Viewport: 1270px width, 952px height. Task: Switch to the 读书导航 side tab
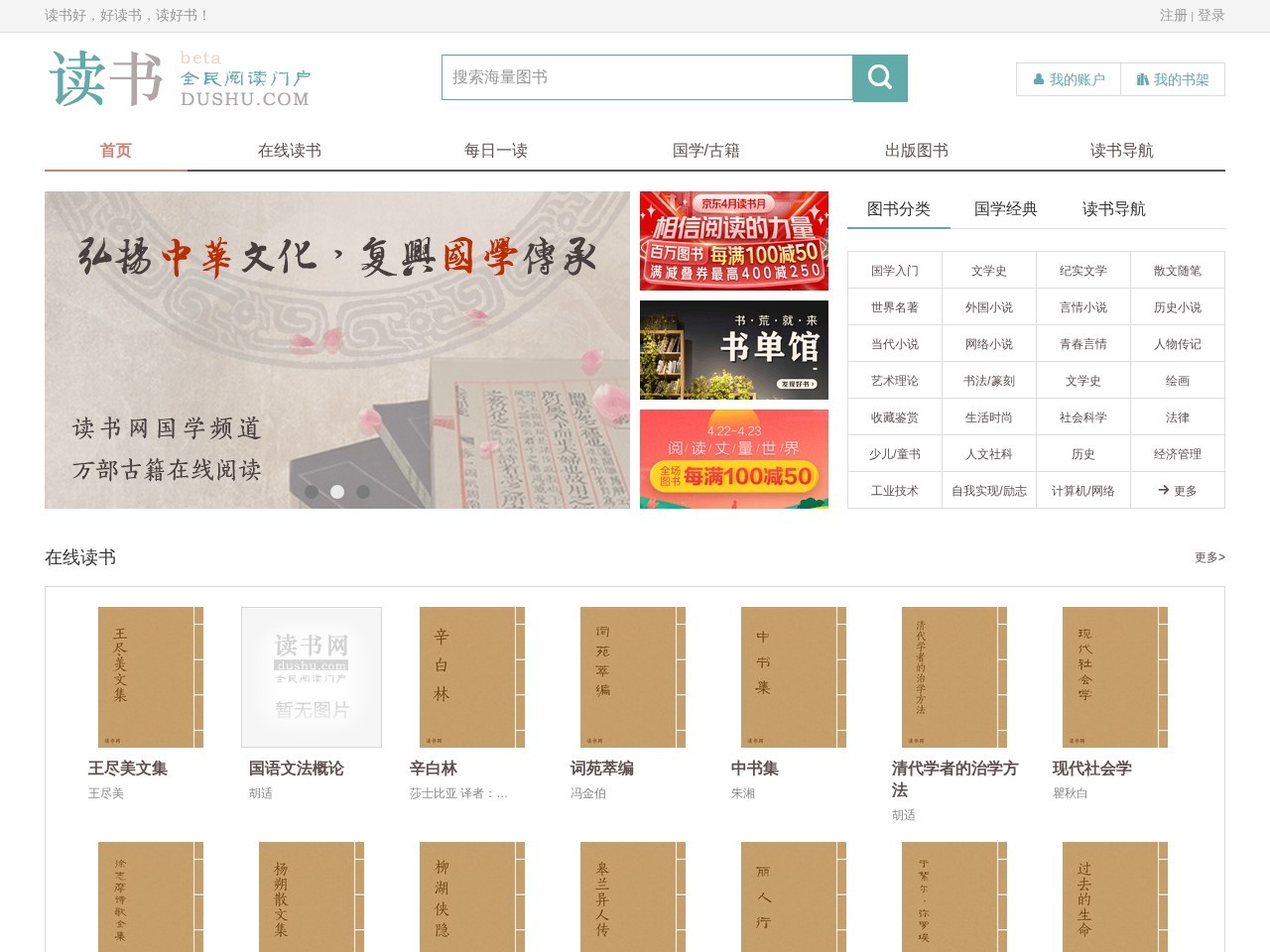(x=1113, y=209)
